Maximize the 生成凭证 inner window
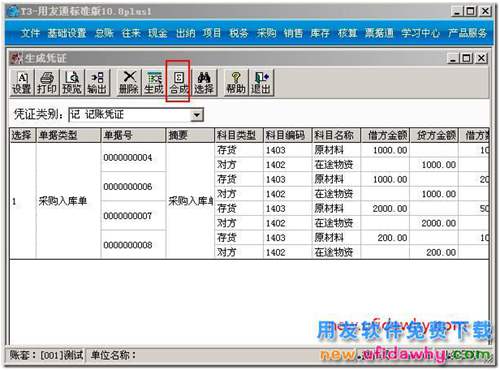Viewport: 500px width, 370px height. click(x=466, y=58)
